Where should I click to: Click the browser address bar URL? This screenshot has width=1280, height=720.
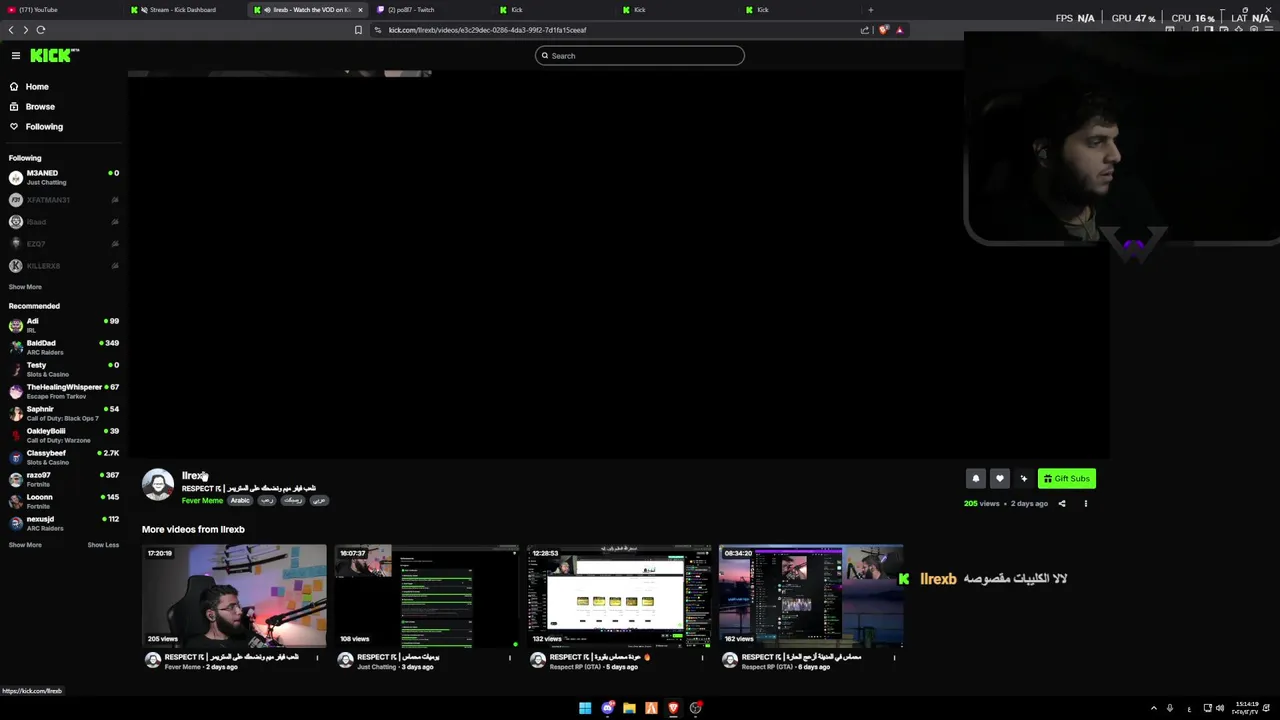tap(487, 30)
